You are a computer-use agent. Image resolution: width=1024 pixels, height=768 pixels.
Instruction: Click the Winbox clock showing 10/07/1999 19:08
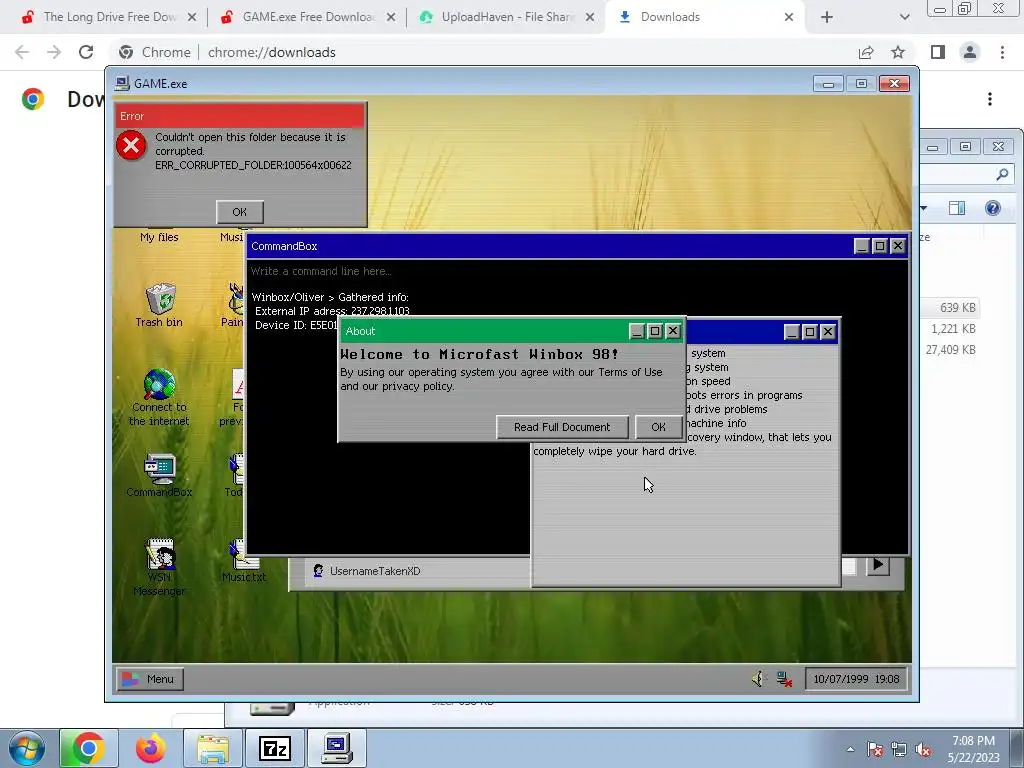[856, 679]
